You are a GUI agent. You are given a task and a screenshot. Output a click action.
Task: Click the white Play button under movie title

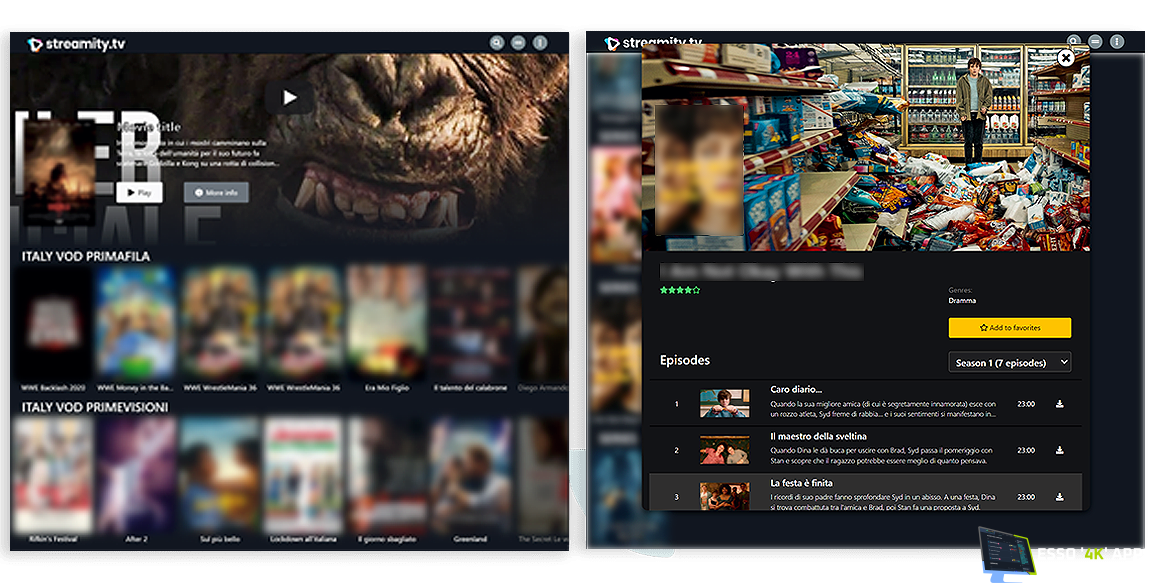point(139,192)
